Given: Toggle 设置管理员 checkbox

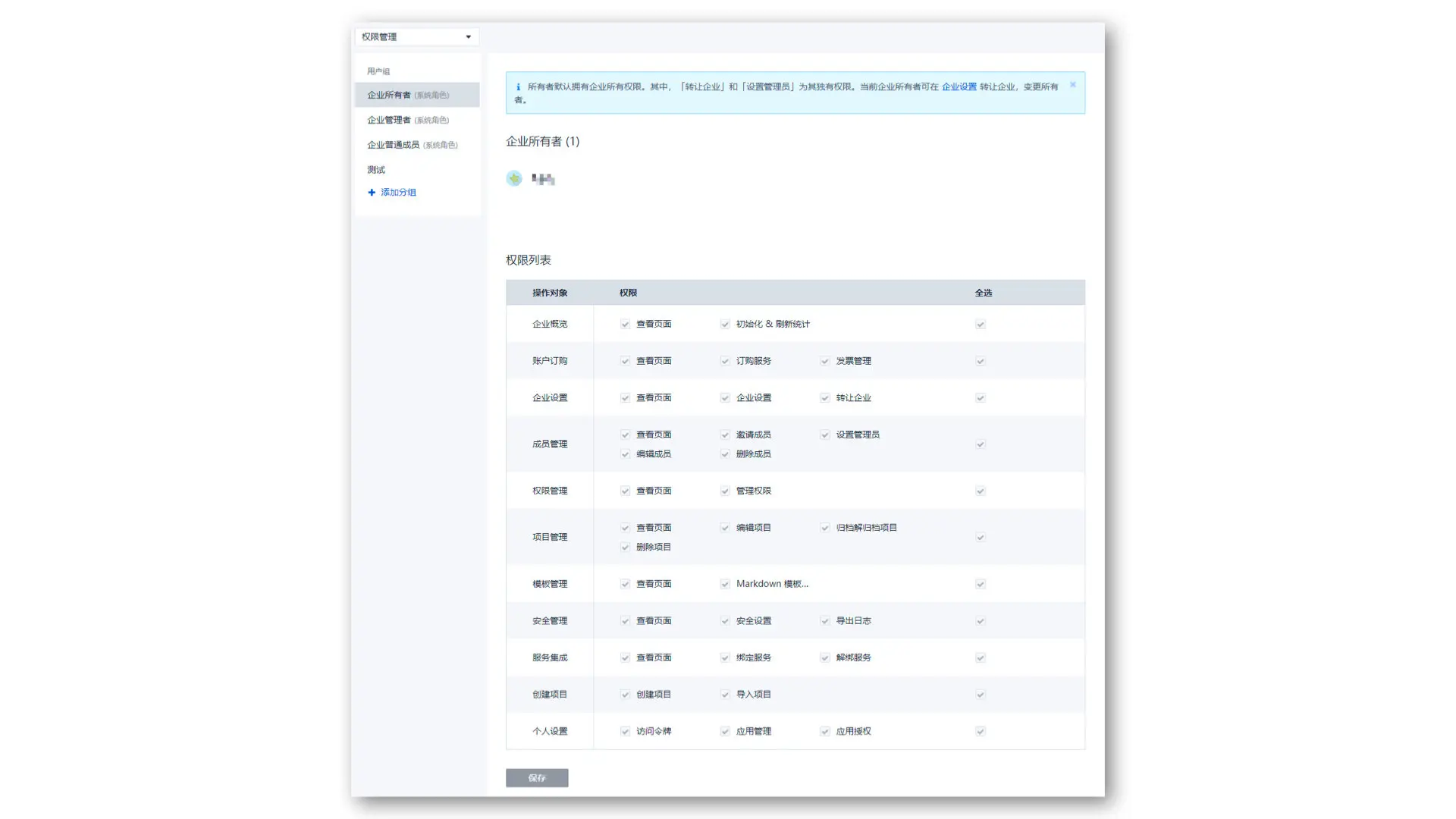Looking at the screenshot, I should click(824, 435).
